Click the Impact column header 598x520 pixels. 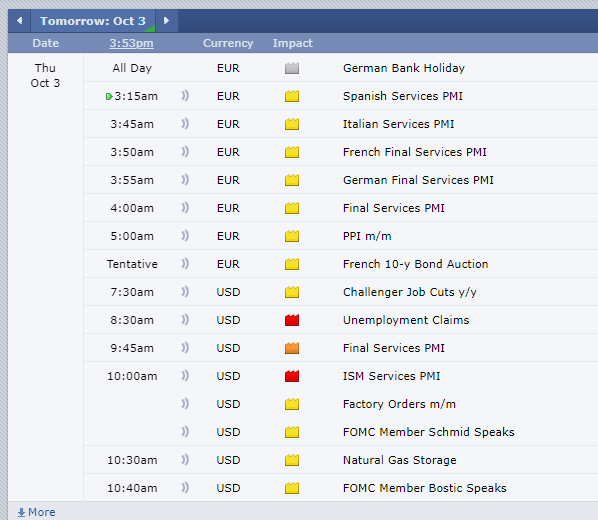pos(293,43)
